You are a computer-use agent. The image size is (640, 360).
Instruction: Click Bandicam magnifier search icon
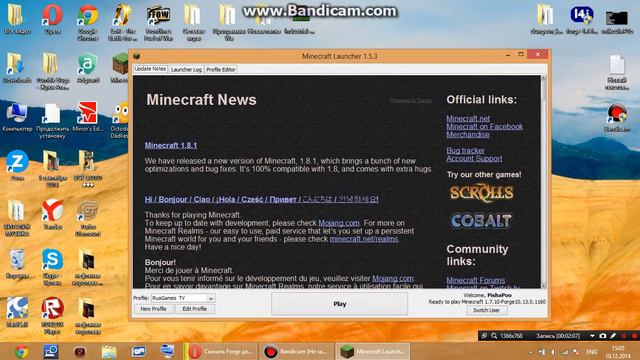(x=494, y=336)
